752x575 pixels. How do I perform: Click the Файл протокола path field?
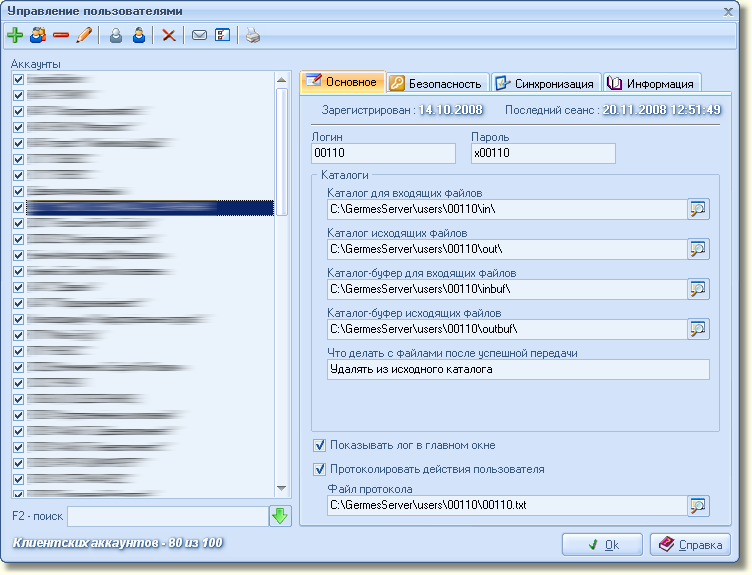pyautogui.click(x=507, y=505)
